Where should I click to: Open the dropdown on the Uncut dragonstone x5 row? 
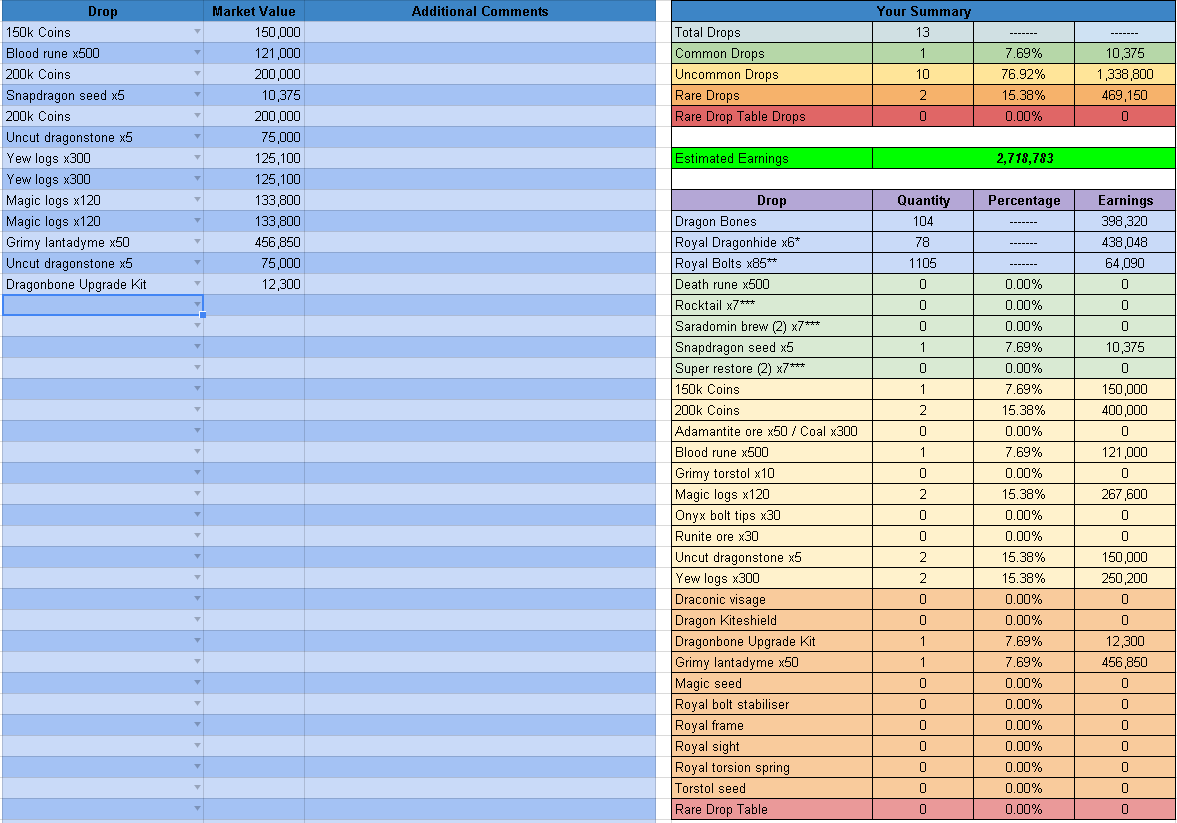pyautogui.click(x=197, y=137)
